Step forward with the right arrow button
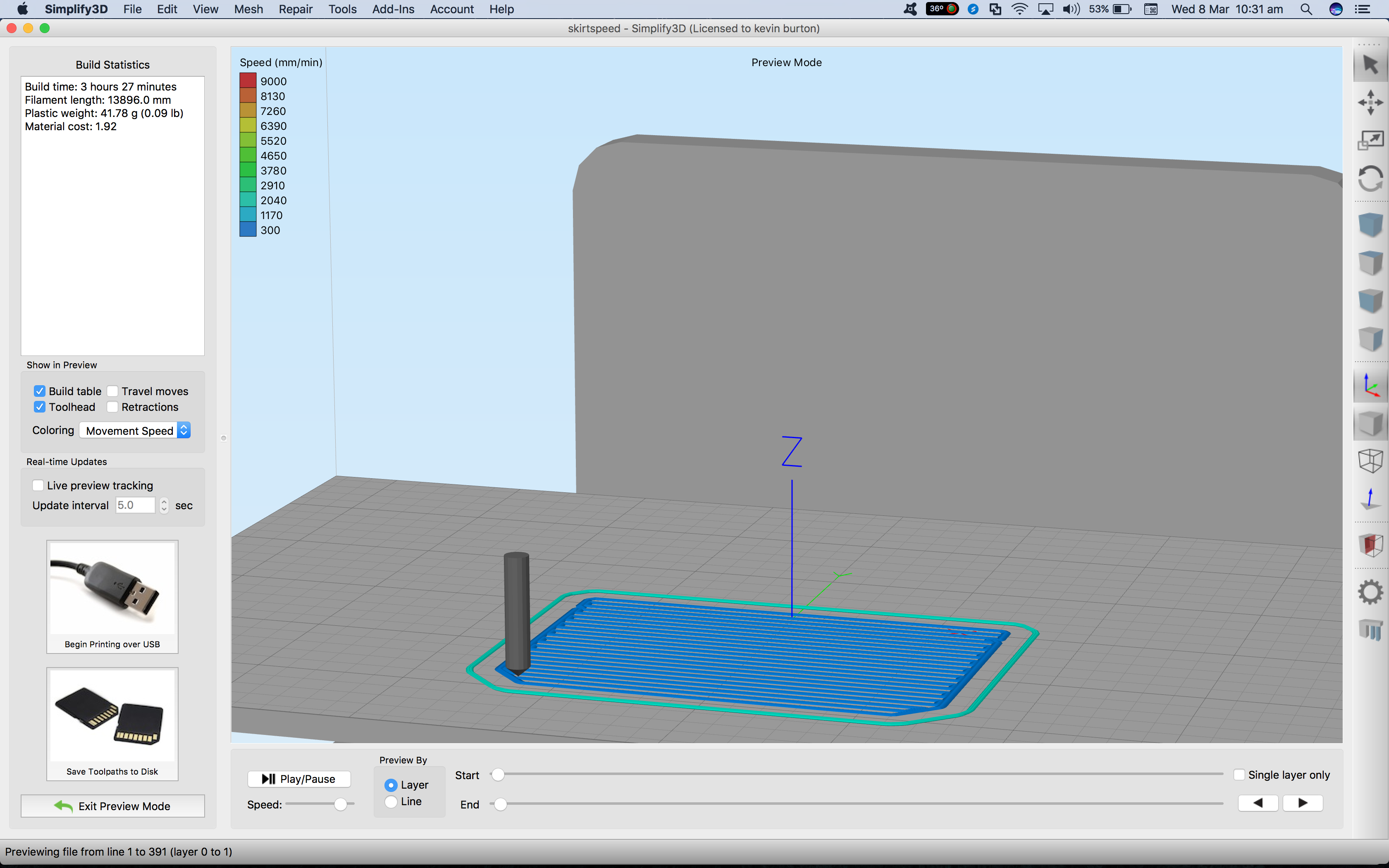This screenshot has height=868, width=1389. [x=1303, y=803]
